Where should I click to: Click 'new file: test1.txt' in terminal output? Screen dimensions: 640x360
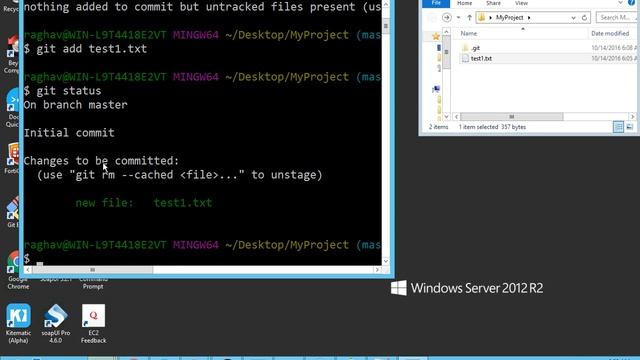point(144,202)
